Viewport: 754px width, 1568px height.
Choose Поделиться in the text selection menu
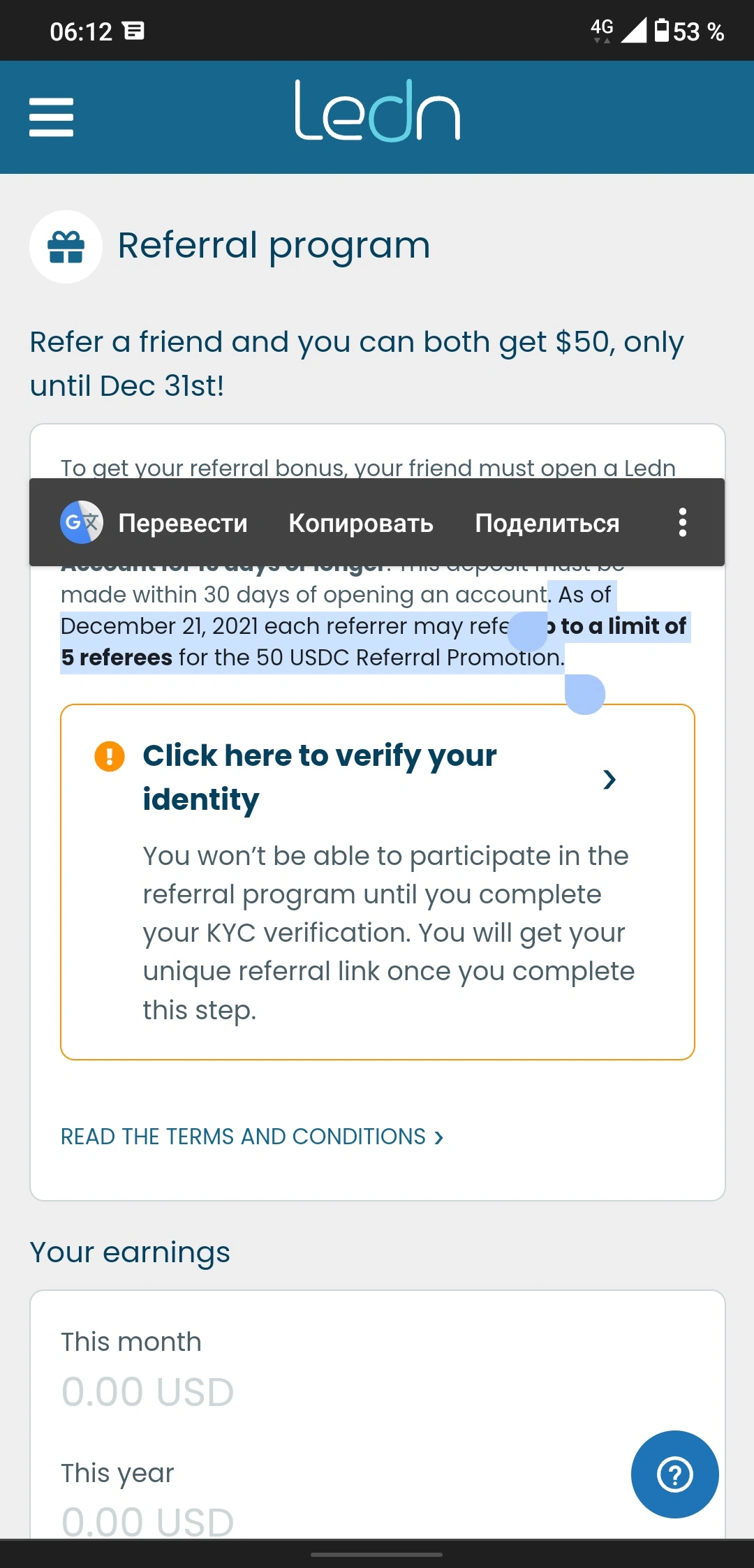tap(547, 523)
